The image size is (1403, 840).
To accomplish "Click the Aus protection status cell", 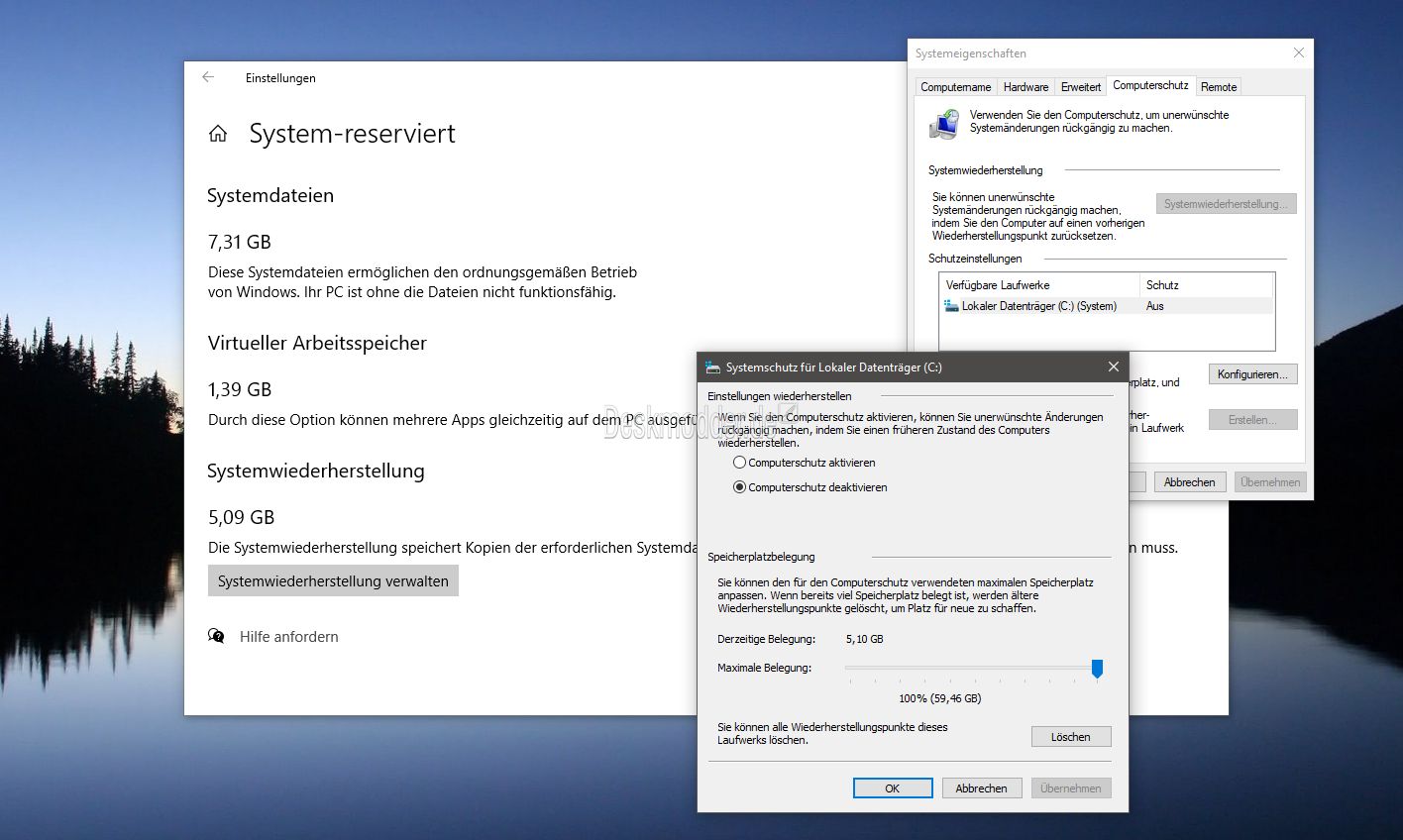I will click(x=1154, y=306).
